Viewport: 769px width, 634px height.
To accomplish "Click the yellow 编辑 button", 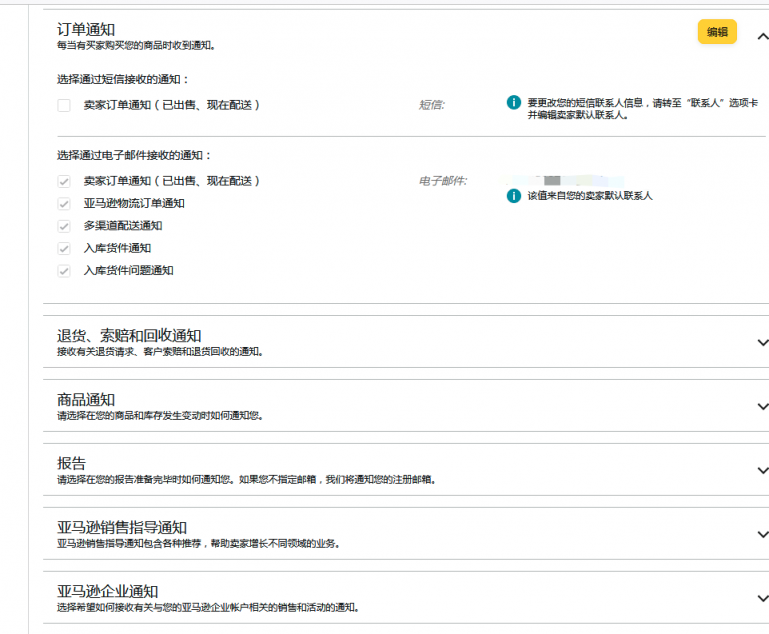I will tap(717, 32).
